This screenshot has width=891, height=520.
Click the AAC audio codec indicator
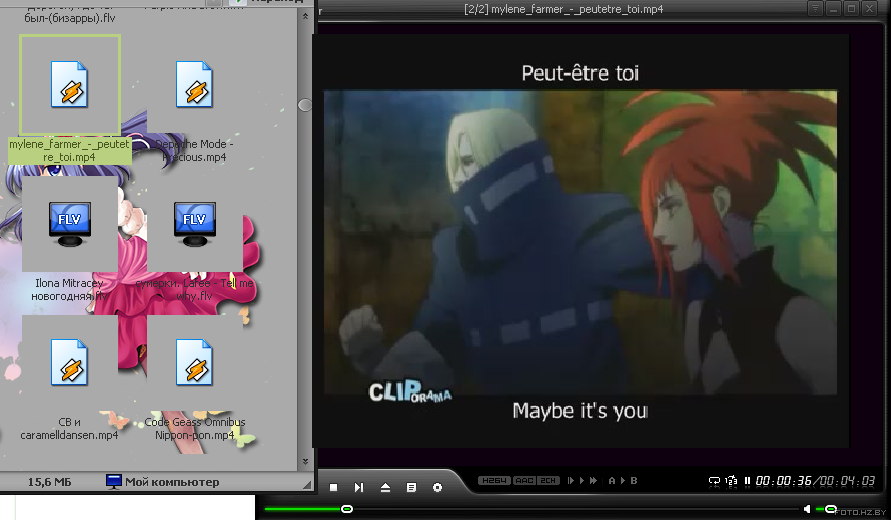click(x=524, y=481)
